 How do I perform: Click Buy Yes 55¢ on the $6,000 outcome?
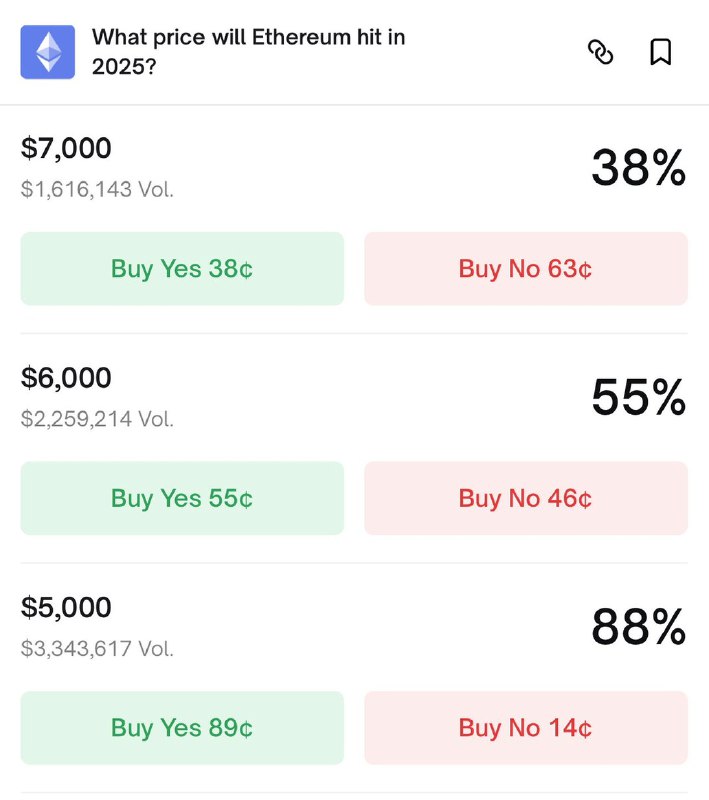click(181, 498)
